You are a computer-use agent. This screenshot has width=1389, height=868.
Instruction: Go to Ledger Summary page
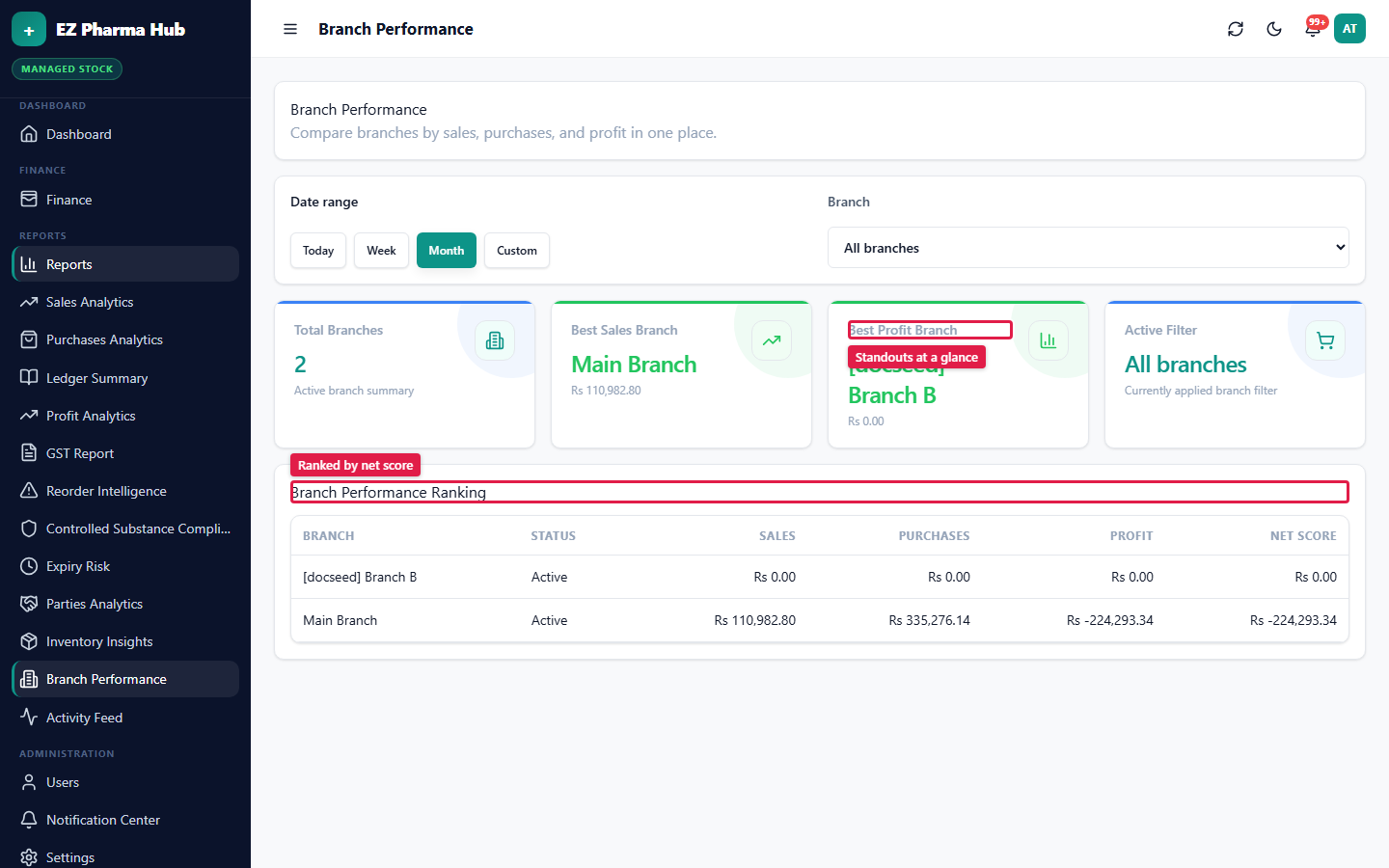(125, 378)
